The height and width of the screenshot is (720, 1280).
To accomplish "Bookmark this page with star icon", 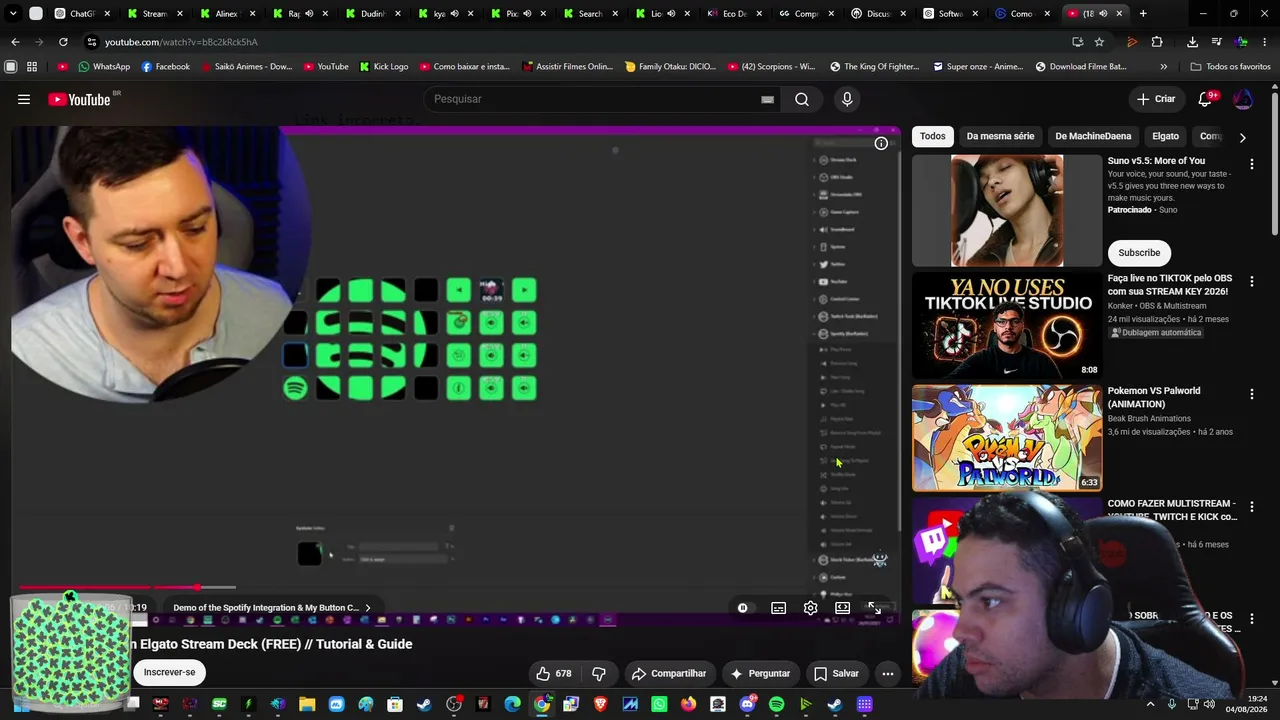I will pos(1099,42).
